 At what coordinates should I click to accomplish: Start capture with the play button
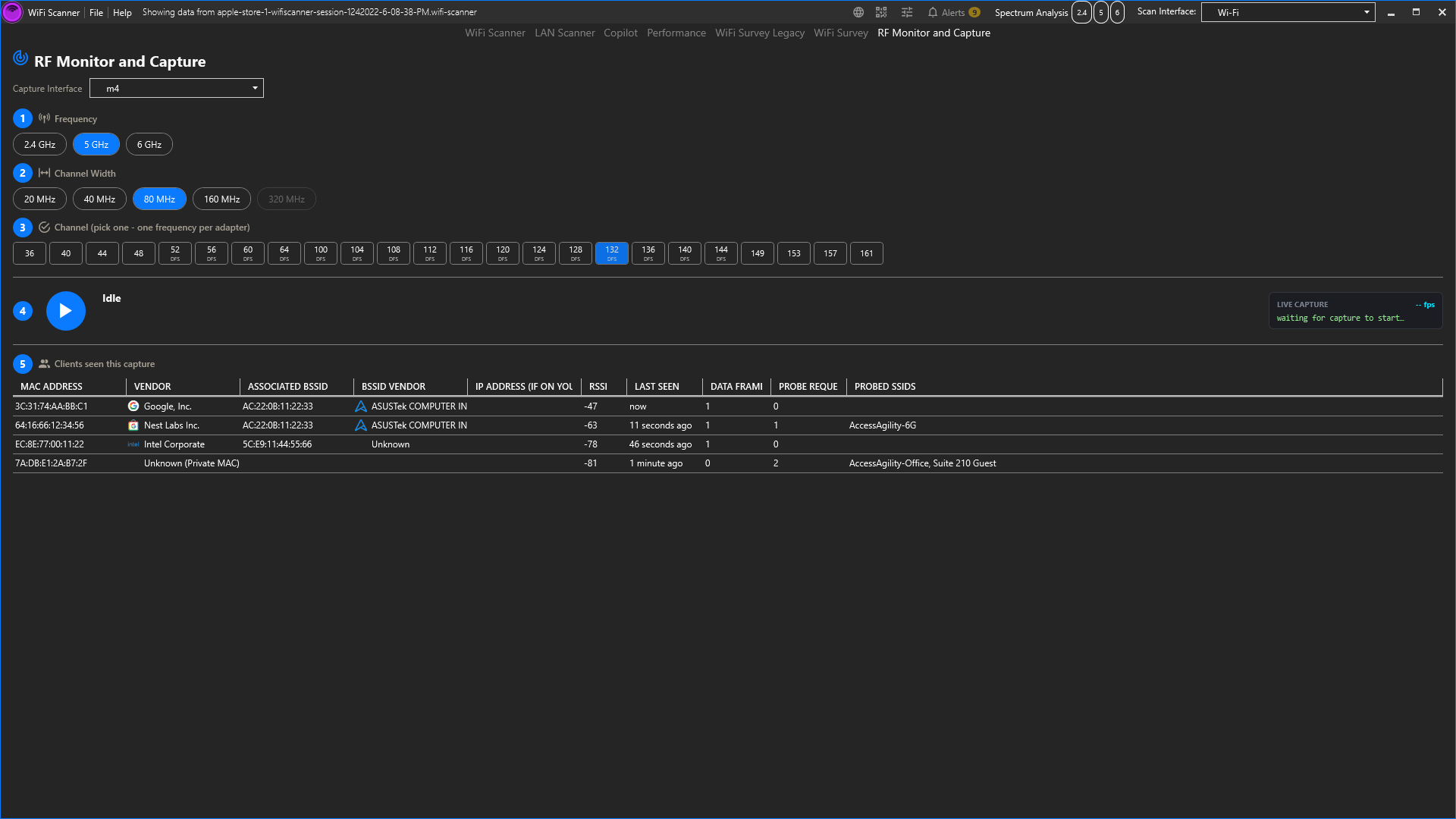tap(66, 311)
